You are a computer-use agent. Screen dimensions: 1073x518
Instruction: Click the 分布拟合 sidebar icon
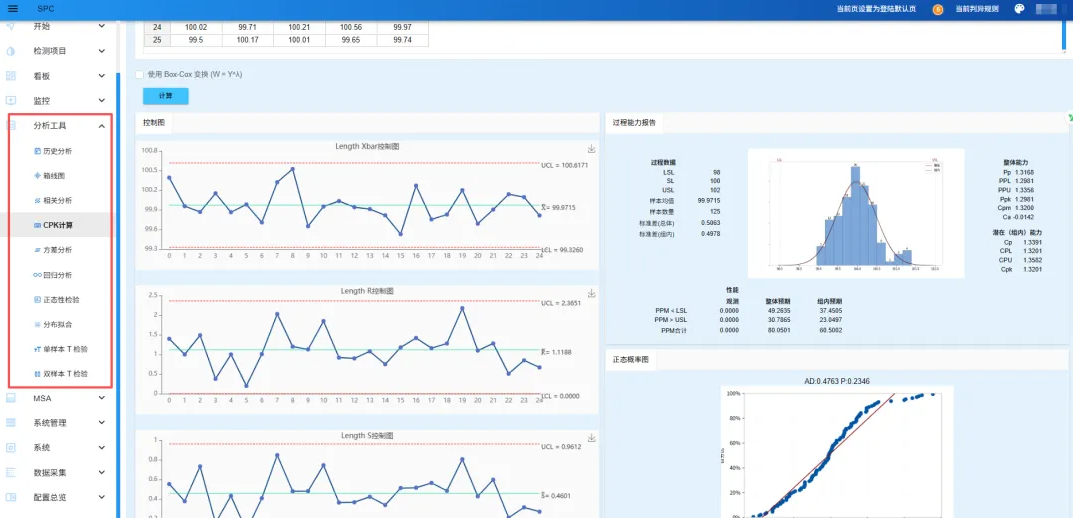(38, 324)
